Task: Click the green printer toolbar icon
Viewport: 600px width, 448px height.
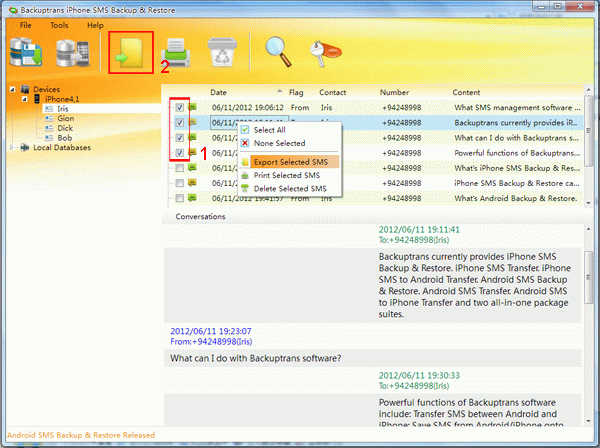Action: coord(175,53)
